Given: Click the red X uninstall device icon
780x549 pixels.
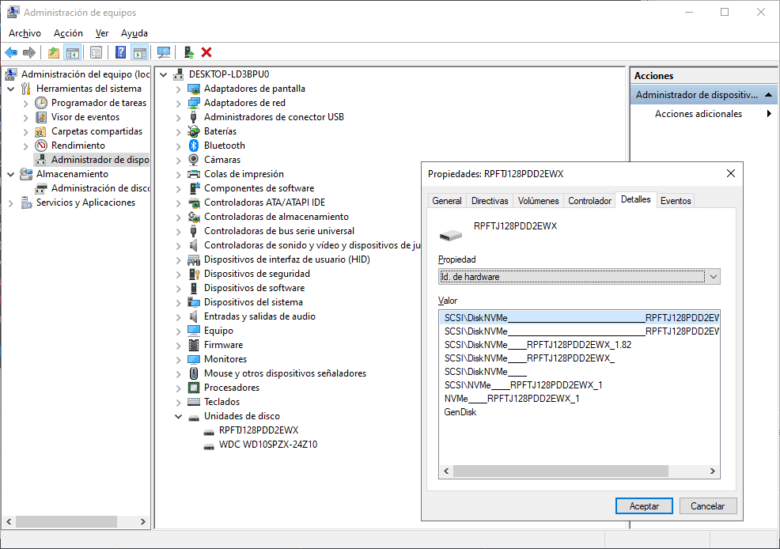Looking at the screenshot, I should tap(206, 52).
